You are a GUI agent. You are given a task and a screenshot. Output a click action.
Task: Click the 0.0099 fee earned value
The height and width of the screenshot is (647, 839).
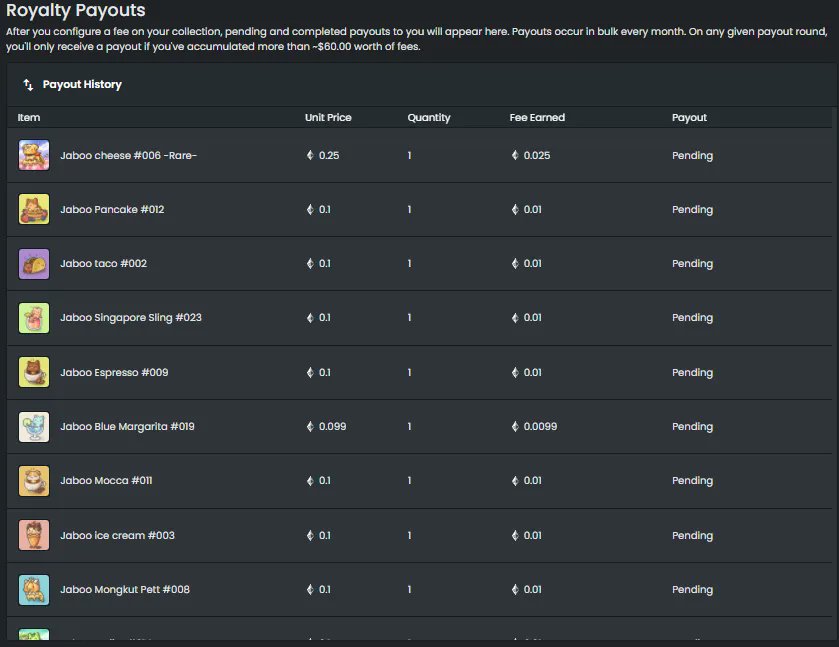[x=540, y=427]
